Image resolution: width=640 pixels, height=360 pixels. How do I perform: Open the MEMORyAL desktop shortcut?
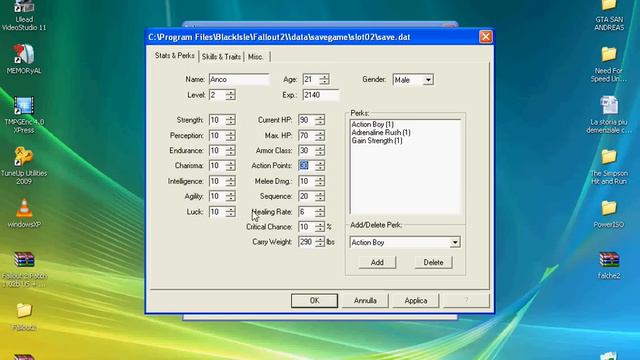click(24, 59)
